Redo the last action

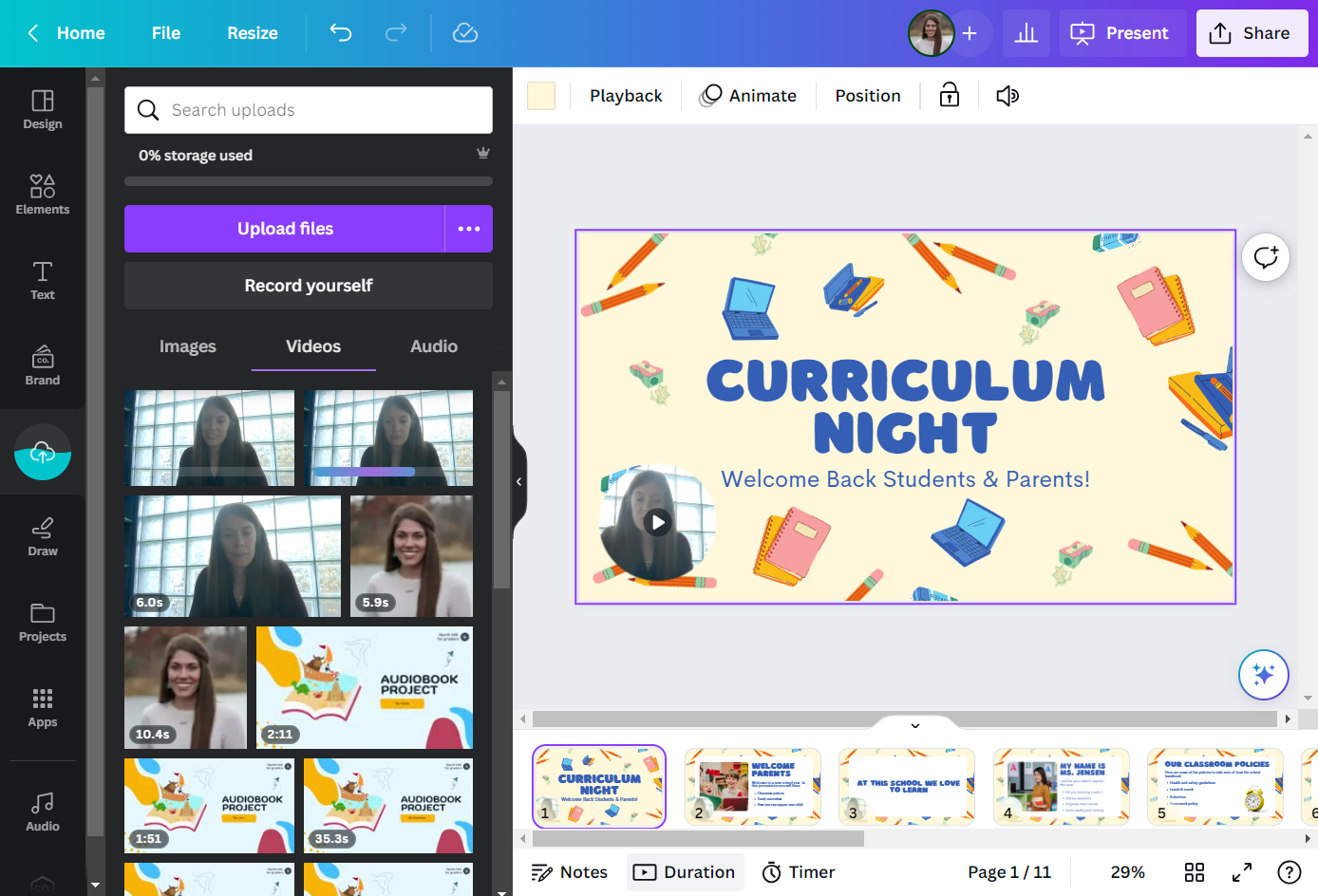coord(396,33)
